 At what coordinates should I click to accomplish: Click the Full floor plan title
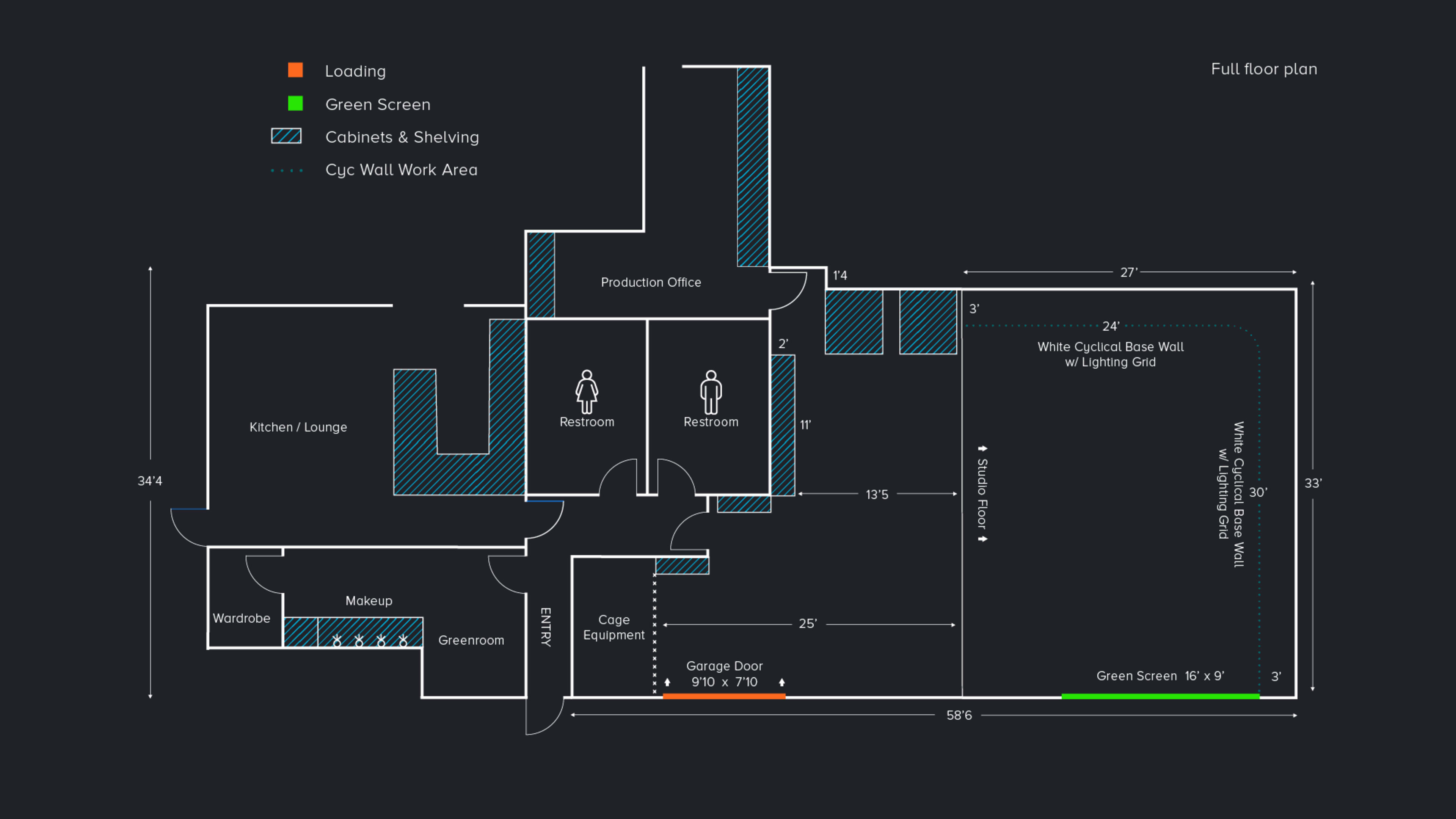point(1264,69)
